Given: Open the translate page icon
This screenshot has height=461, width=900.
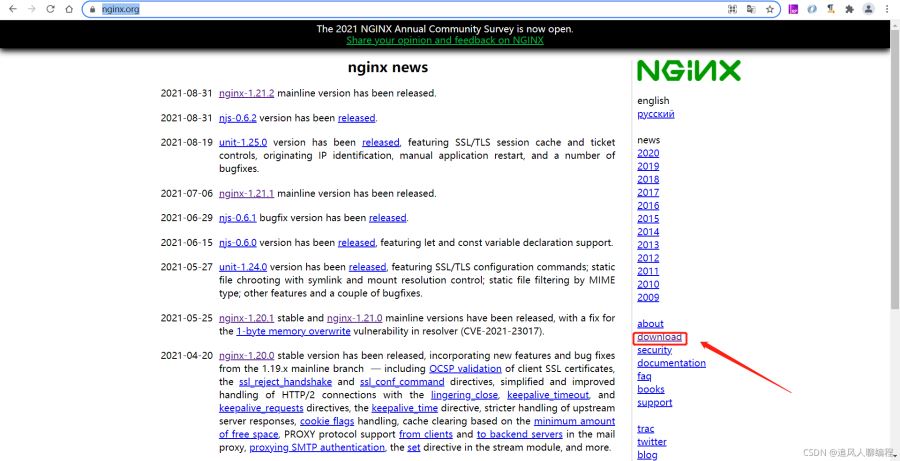Looking at the screenshot, I should tap(751, 9).
